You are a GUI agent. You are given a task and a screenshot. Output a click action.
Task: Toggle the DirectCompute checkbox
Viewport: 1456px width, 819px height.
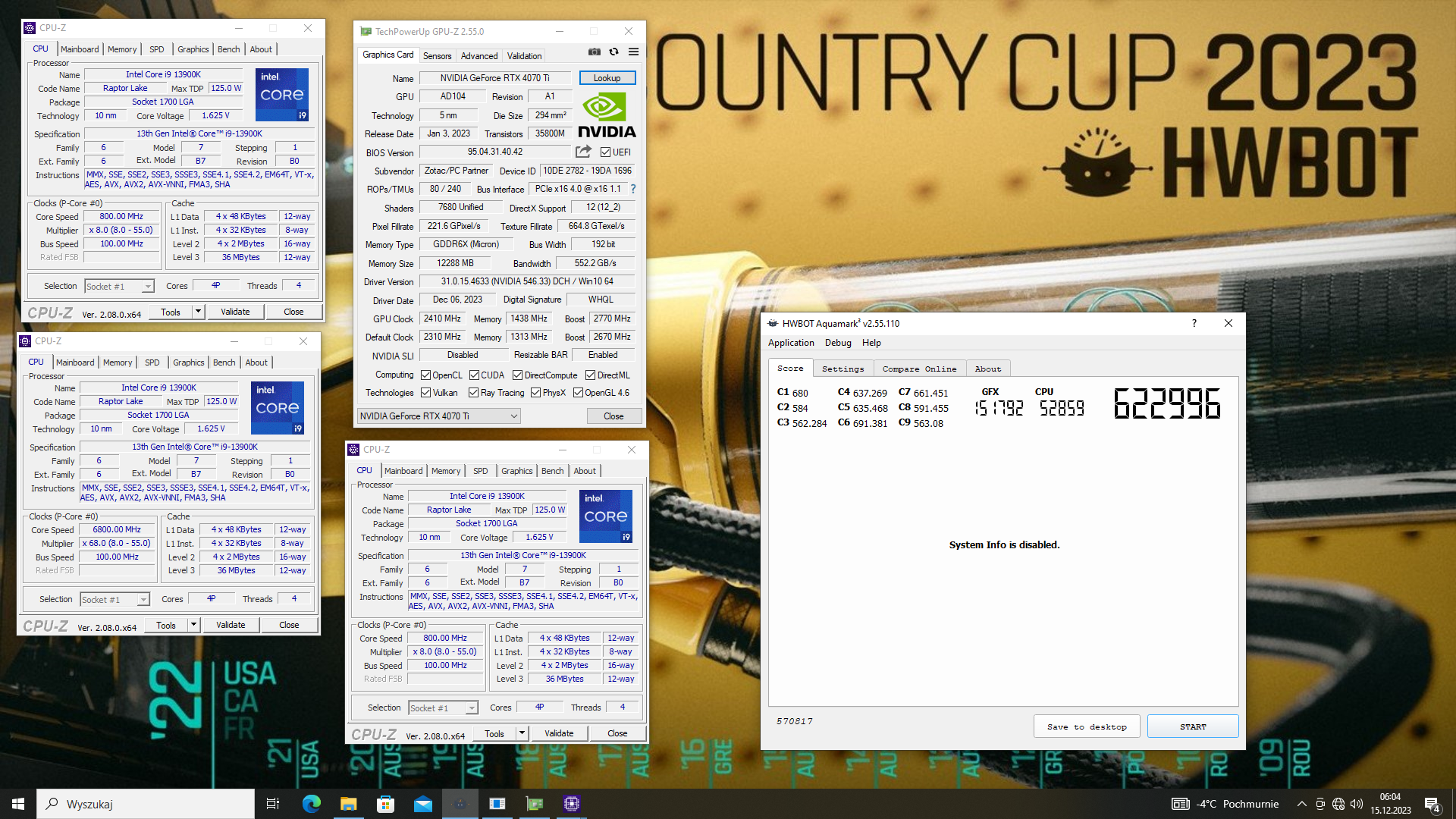[x=517, y=375]
